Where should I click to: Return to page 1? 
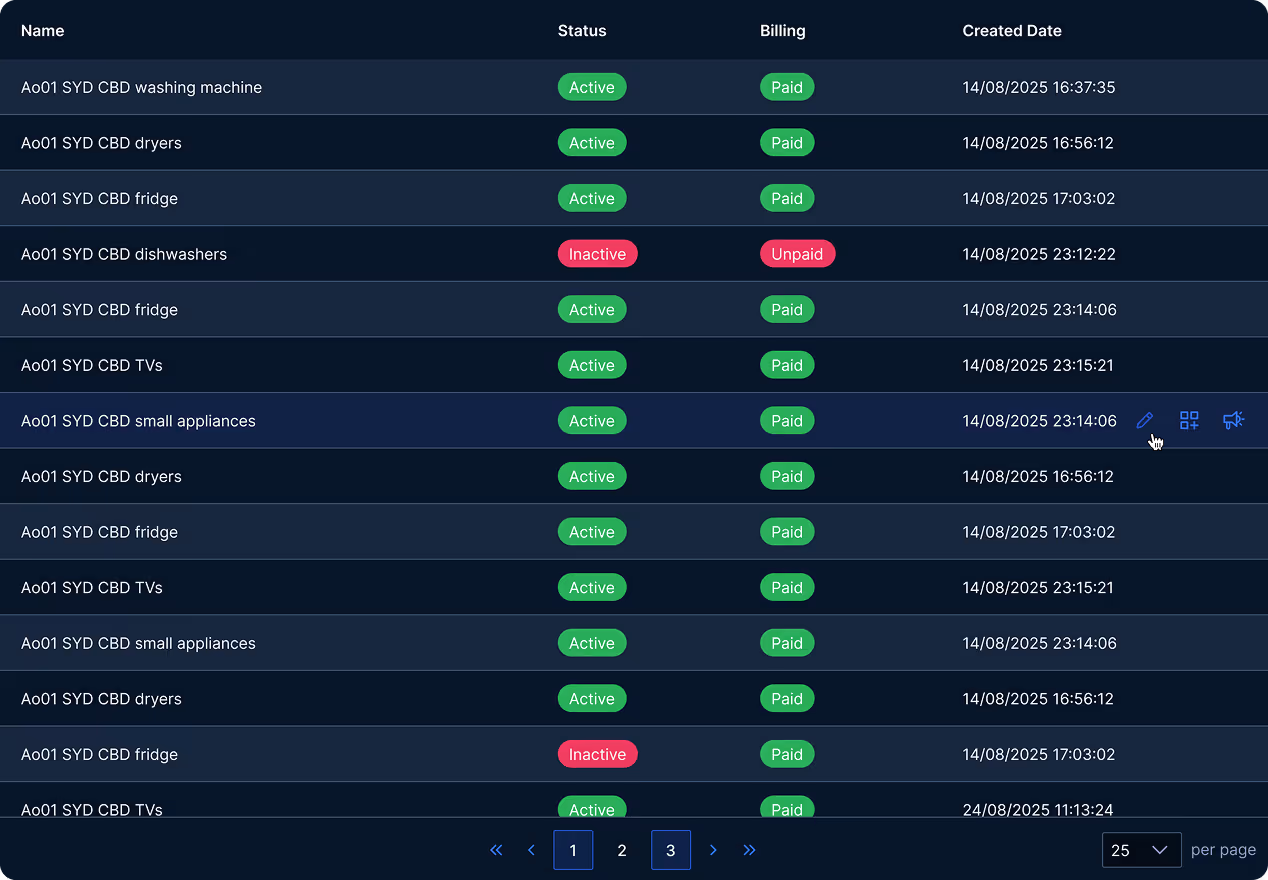click(573, 850)
